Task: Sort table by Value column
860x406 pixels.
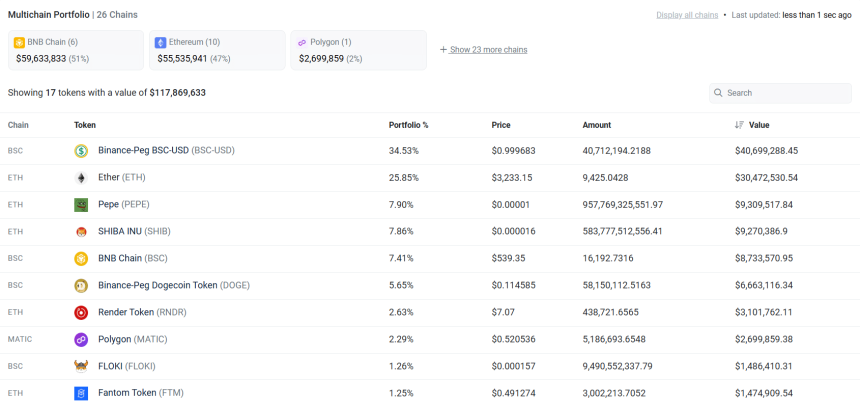Action: click(758, 125)
